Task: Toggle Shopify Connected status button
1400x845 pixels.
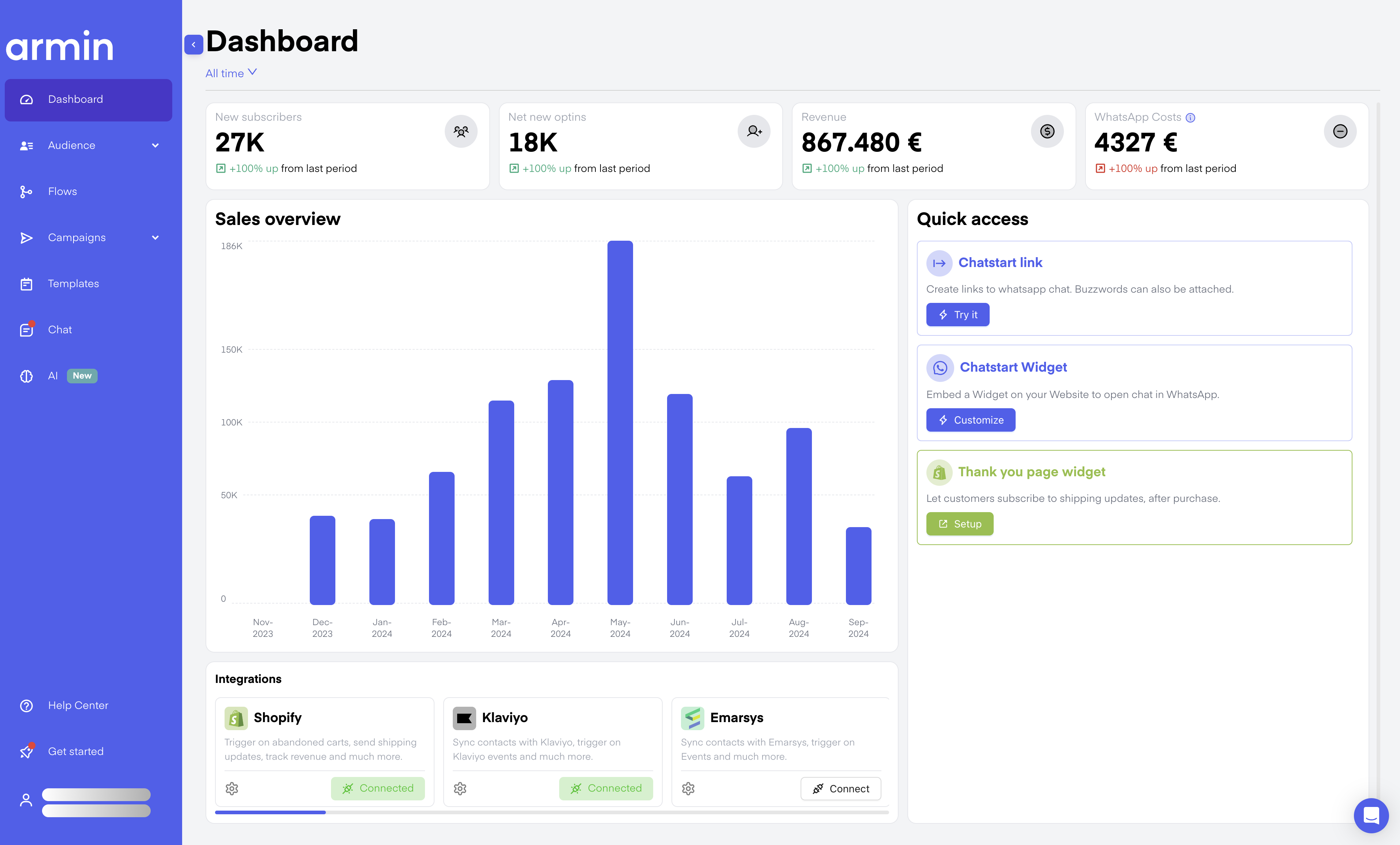Action: coord(378,788)
